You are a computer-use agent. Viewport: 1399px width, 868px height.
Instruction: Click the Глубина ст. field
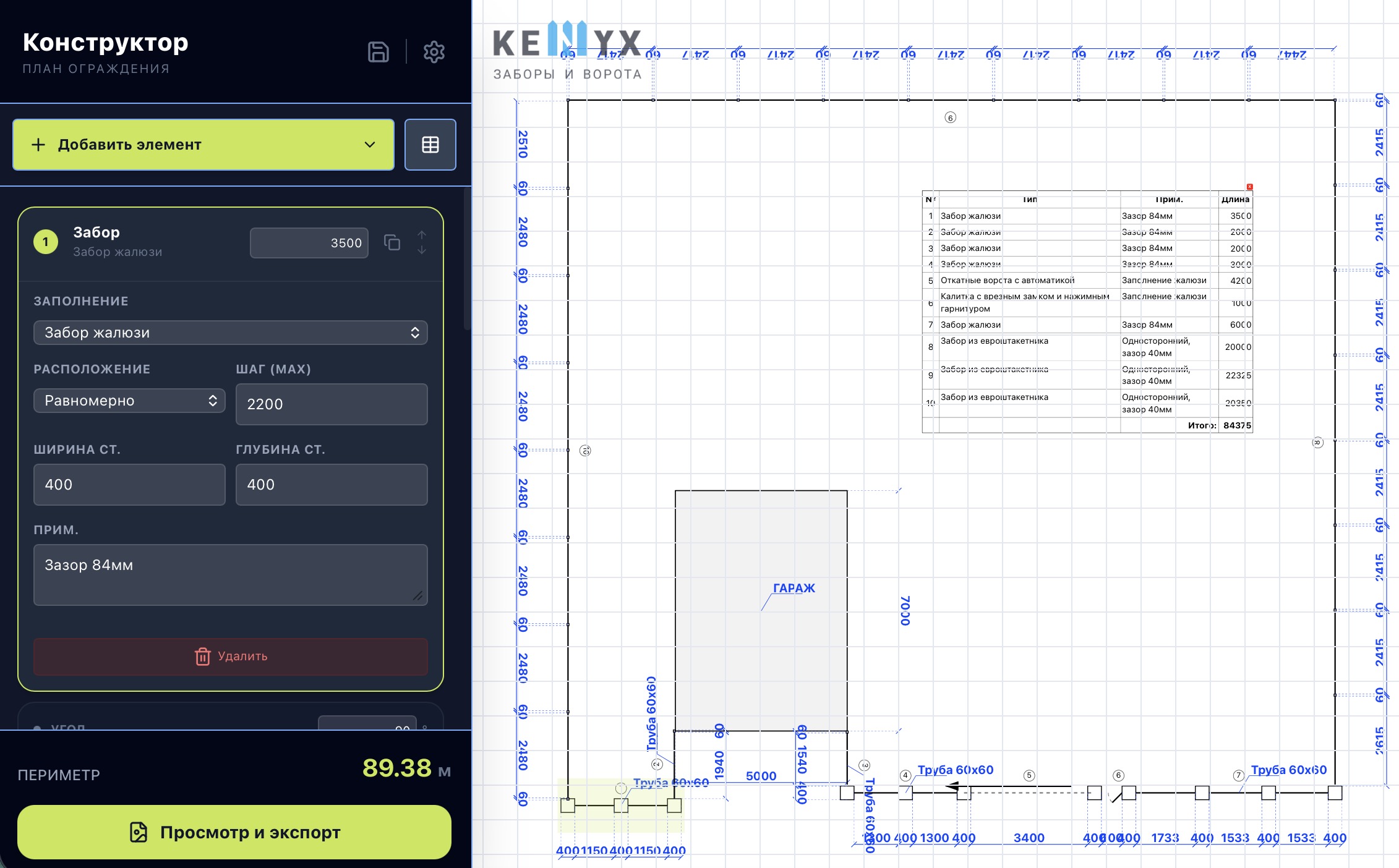[x=332, y=485]
